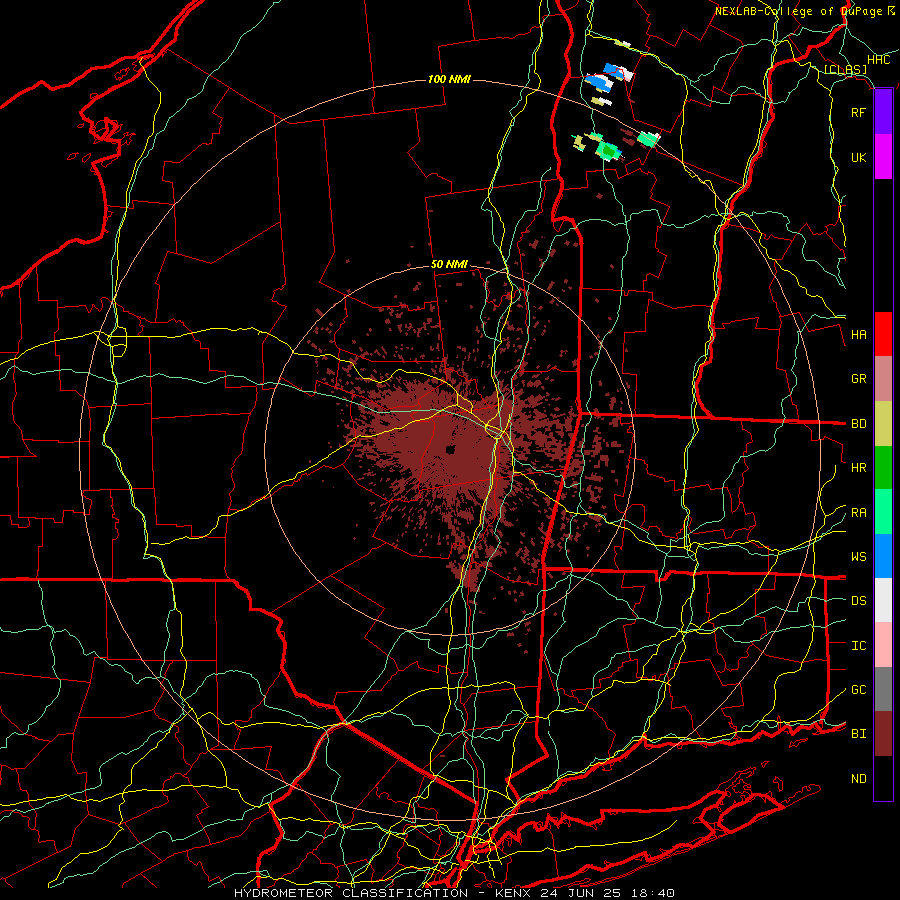Click the HHC product label

(x=879, y=60)
